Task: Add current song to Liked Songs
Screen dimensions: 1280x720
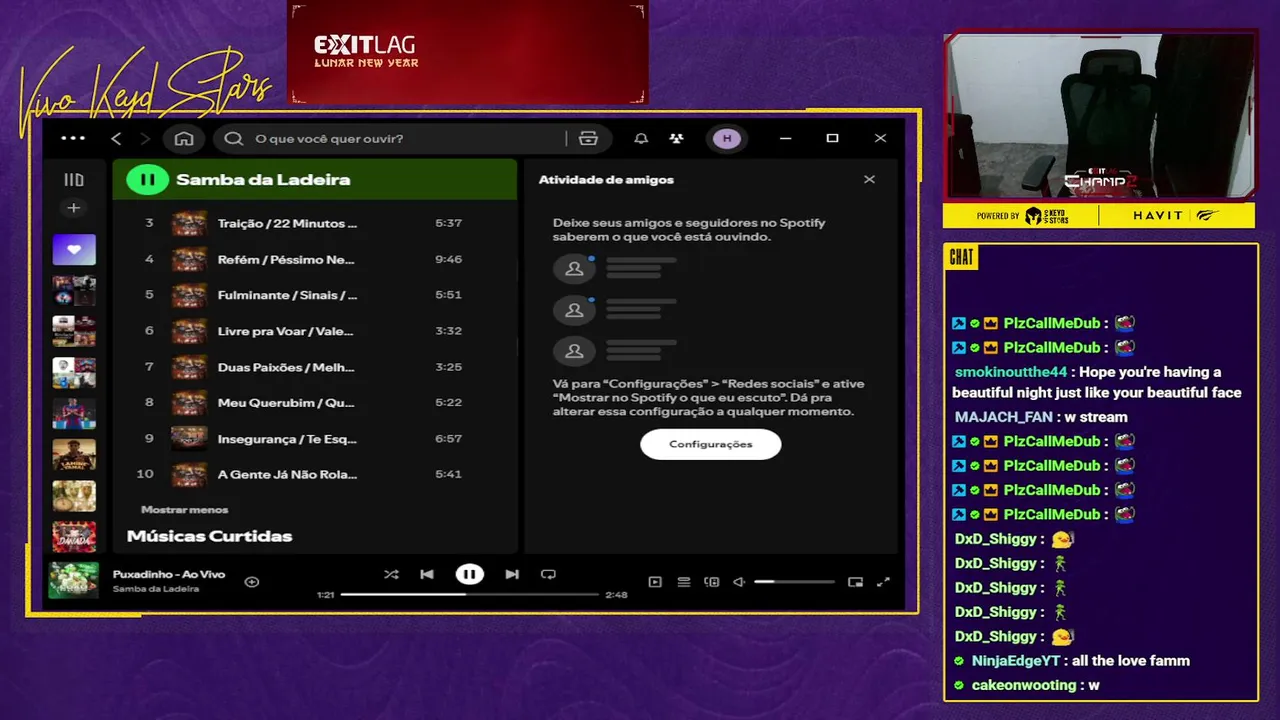Action: (252, 582)
